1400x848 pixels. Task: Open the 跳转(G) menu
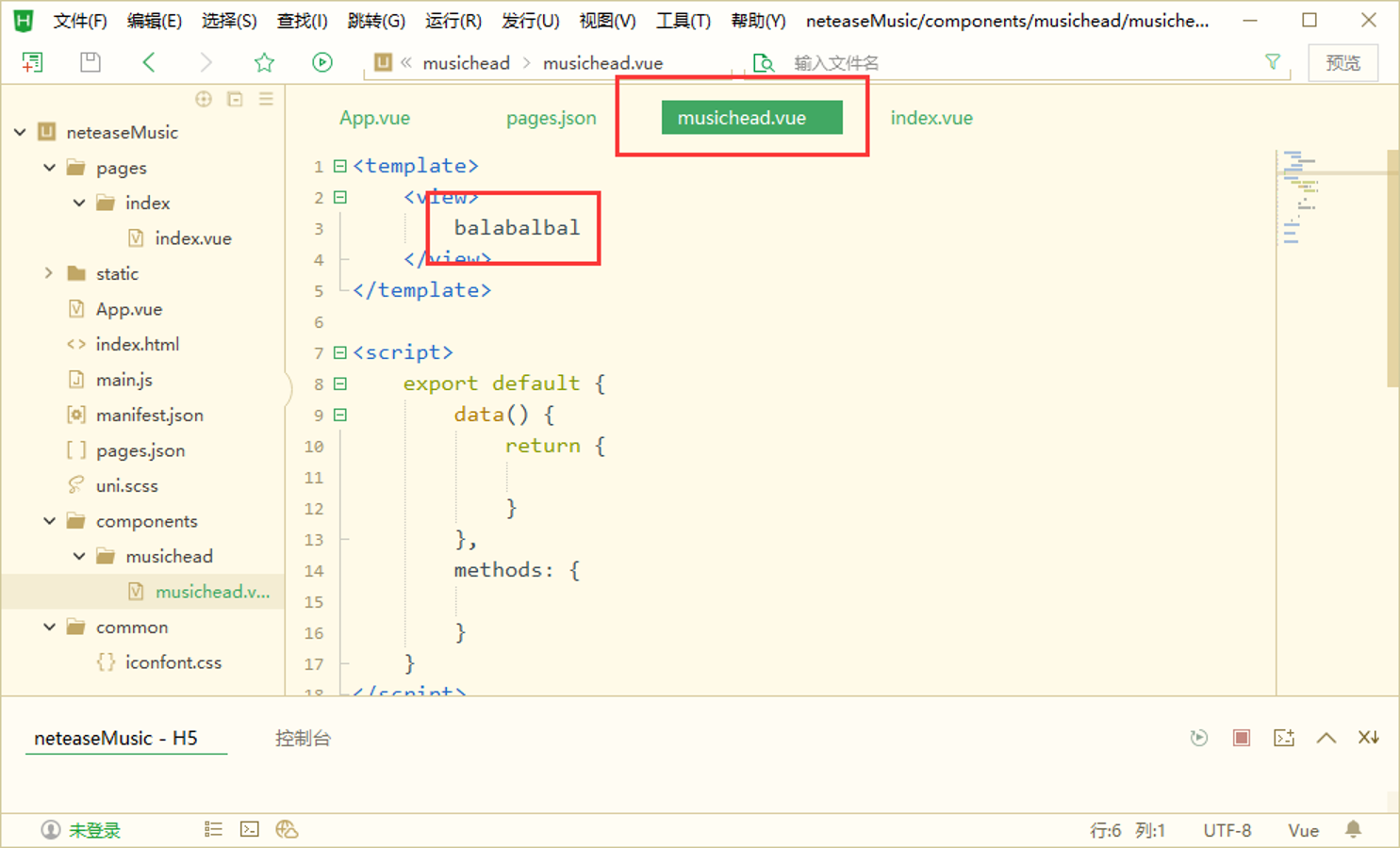pyautogui.click(x=376, y=21)
